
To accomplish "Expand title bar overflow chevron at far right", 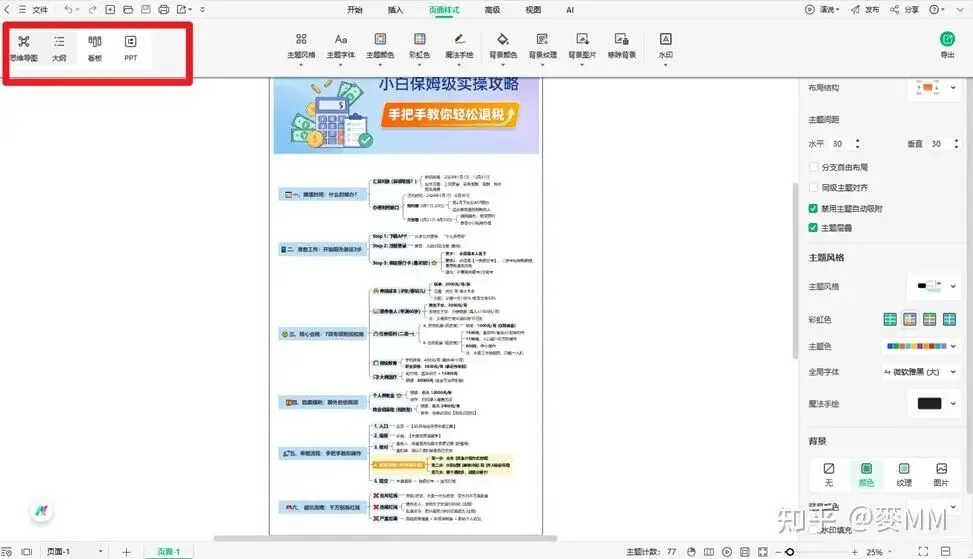I will pyautogui.click(x=959, y=9).
